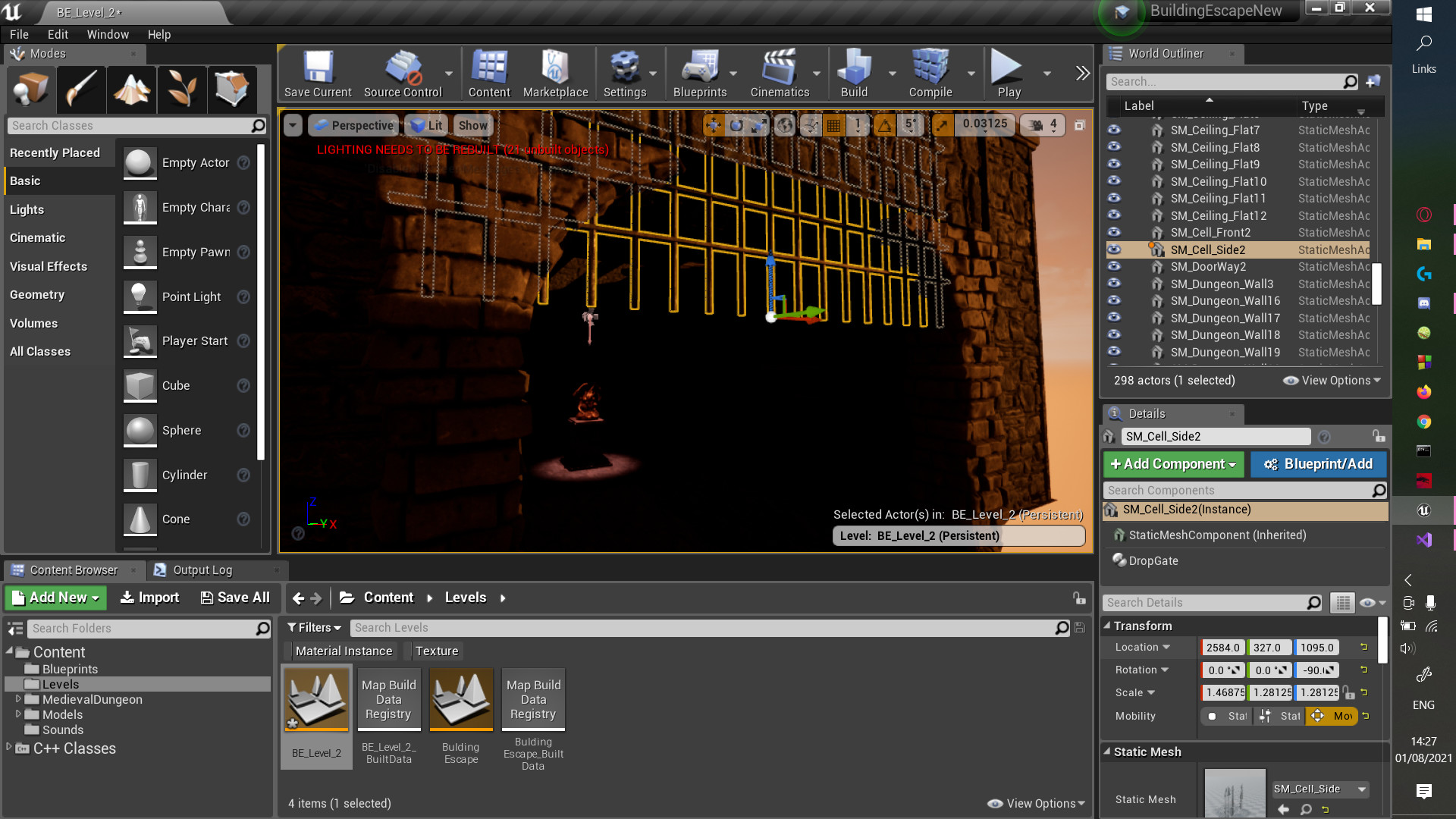Open the Cinematics toolbar icon
1456x819 pixels.
point(780,70)
